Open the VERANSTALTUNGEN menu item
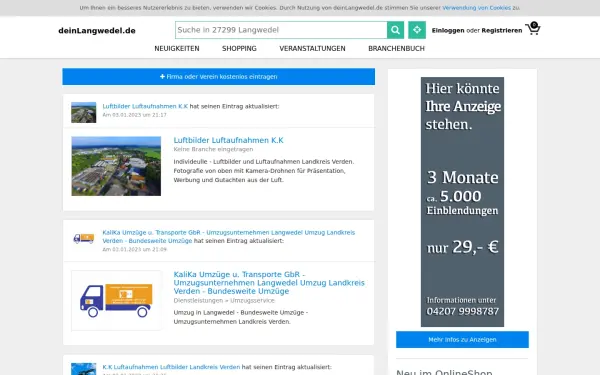The image size is (600, 375). coord(312,49)
